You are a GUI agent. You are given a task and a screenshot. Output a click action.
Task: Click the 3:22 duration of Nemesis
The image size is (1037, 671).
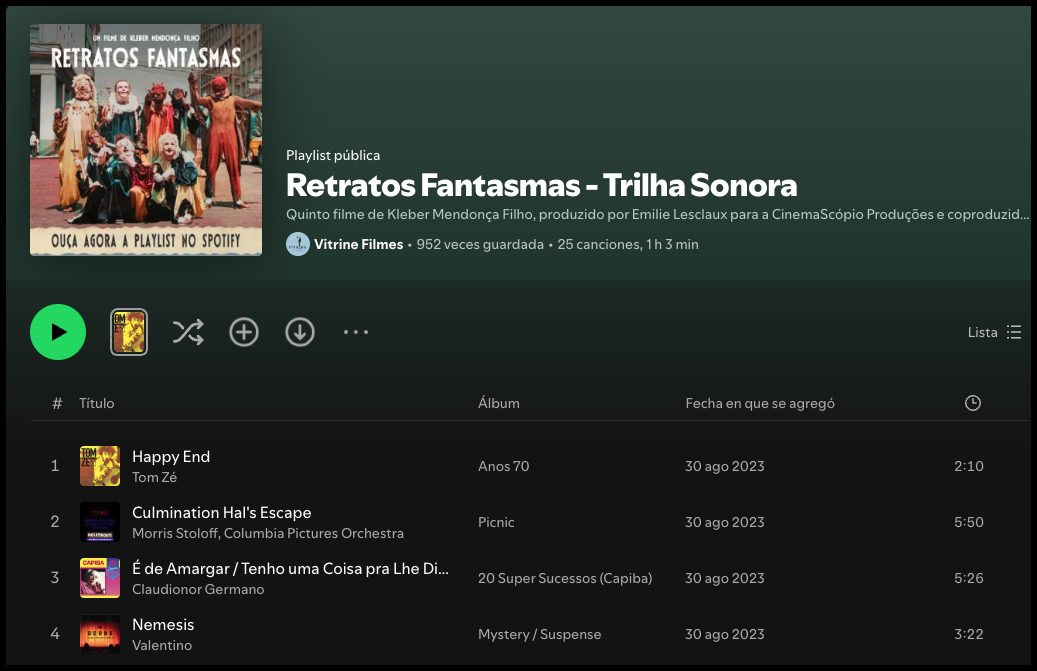pos(968,634)
